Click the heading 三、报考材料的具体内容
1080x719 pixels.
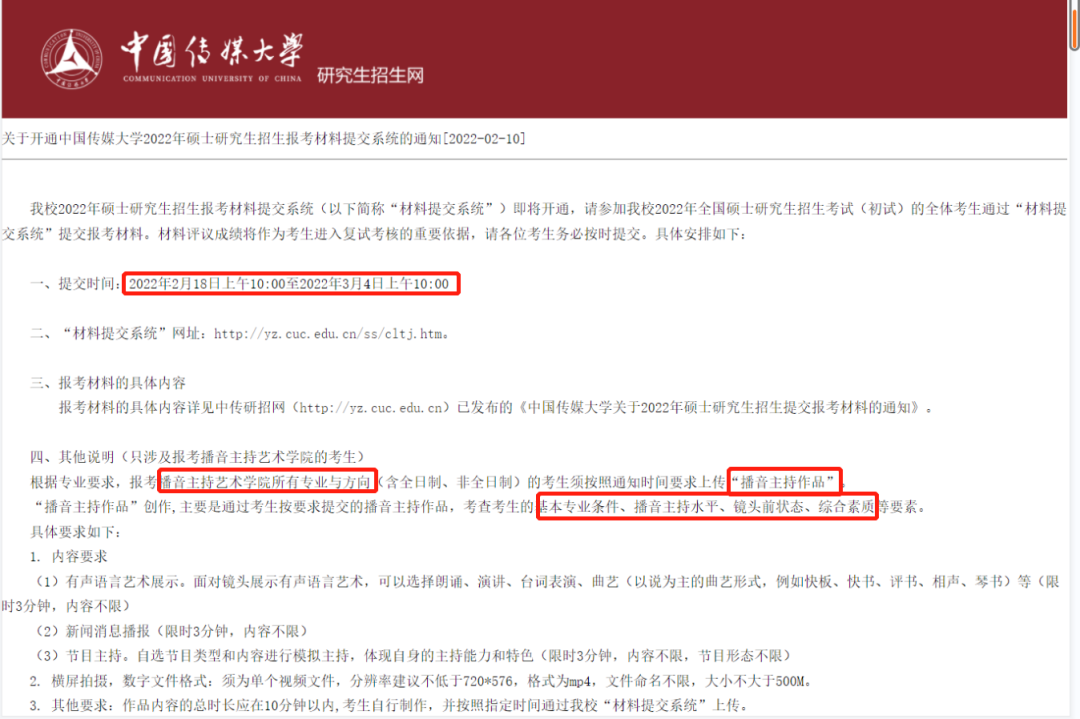pos(108,383)
